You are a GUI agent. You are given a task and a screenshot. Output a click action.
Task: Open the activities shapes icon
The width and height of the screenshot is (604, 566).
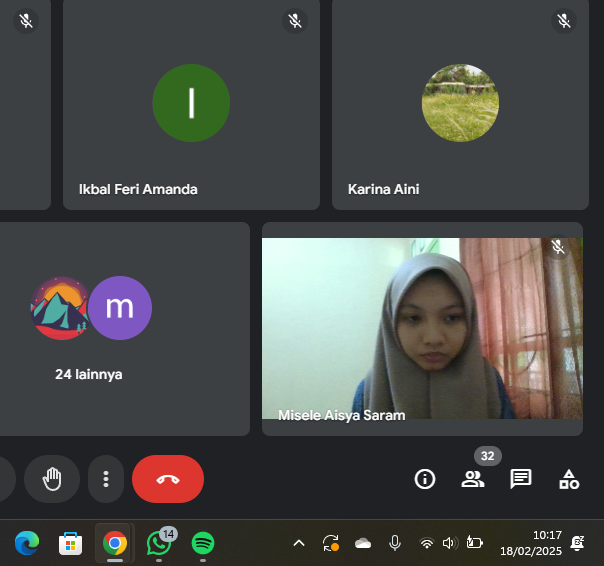[569, 479]
